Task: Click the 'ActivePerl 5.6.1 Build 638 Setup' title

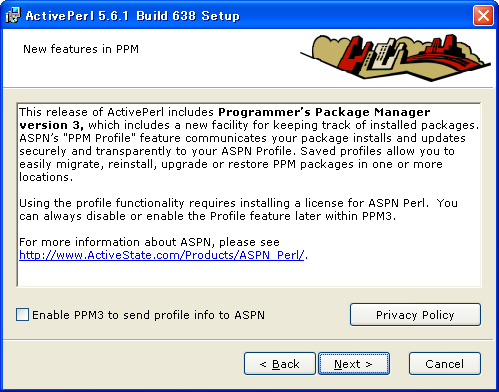Action: (132, 16)
